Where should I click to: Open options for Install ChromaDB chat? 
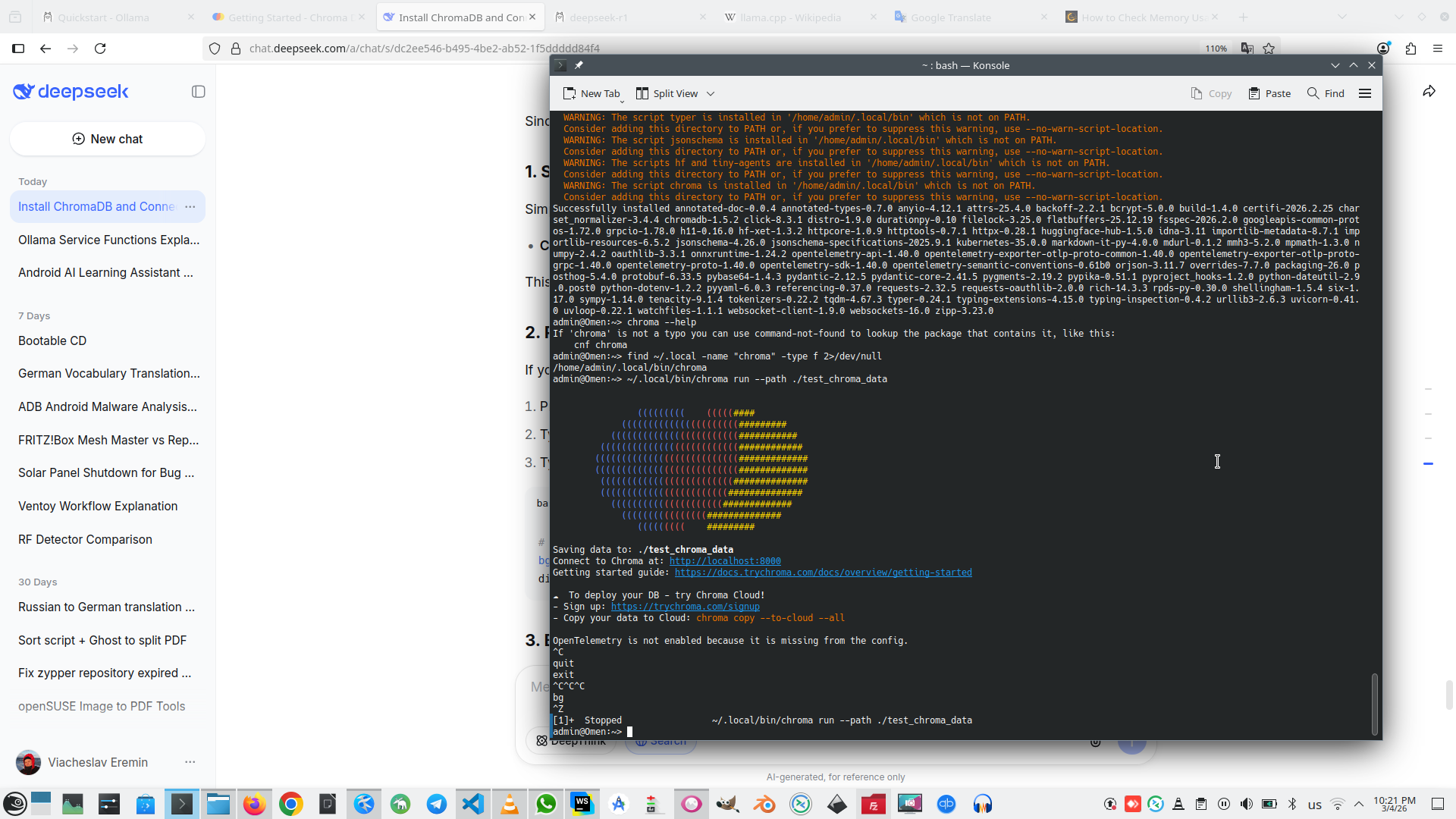tap(190, 206)
